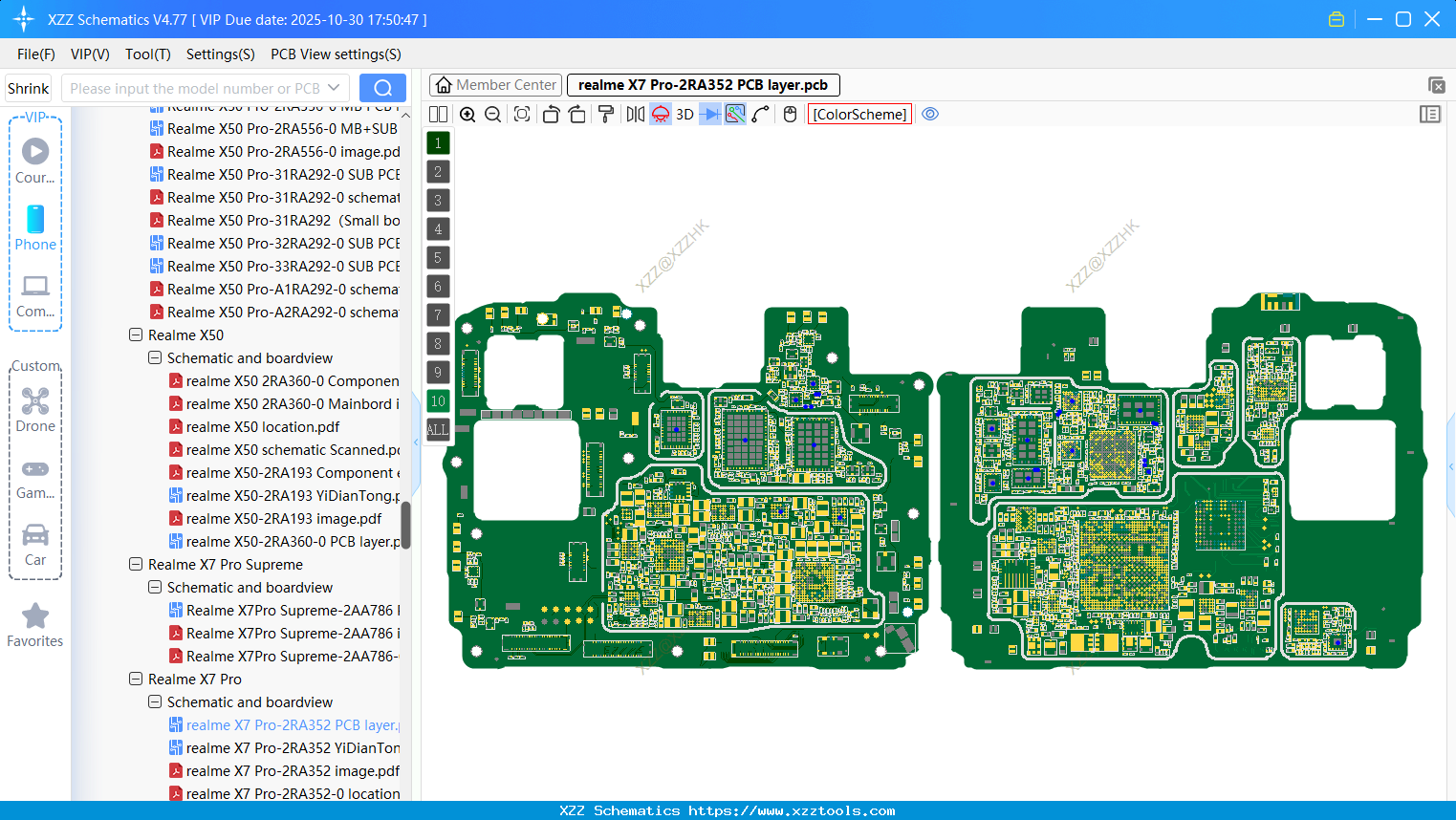The height and width of the screenshot is (820, 1456).
Task: Toggle layer visibility with the eye icon
Action: (x=929, y=114)
